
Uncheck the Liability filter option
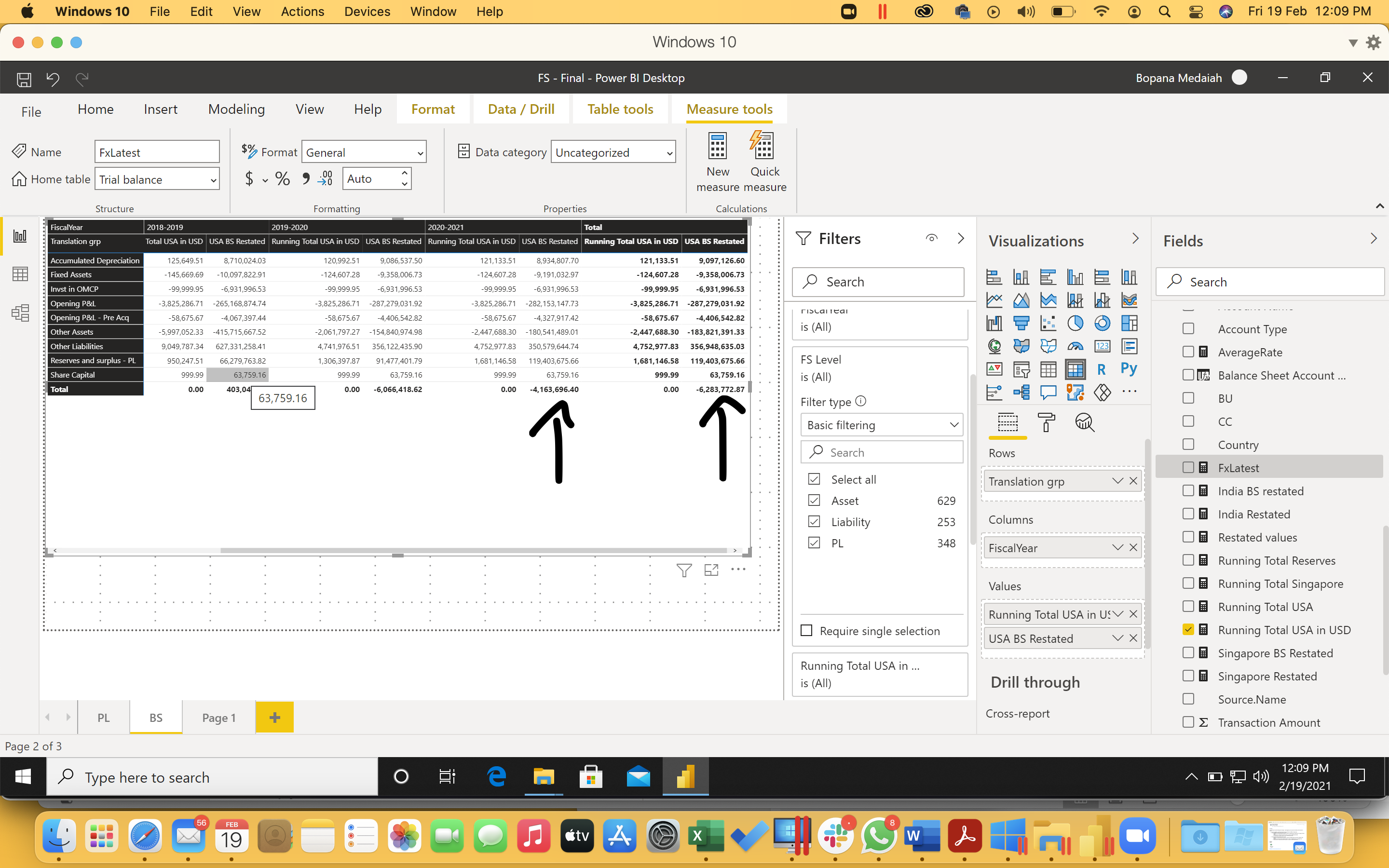pyautogui.click(x=814, y=522)
